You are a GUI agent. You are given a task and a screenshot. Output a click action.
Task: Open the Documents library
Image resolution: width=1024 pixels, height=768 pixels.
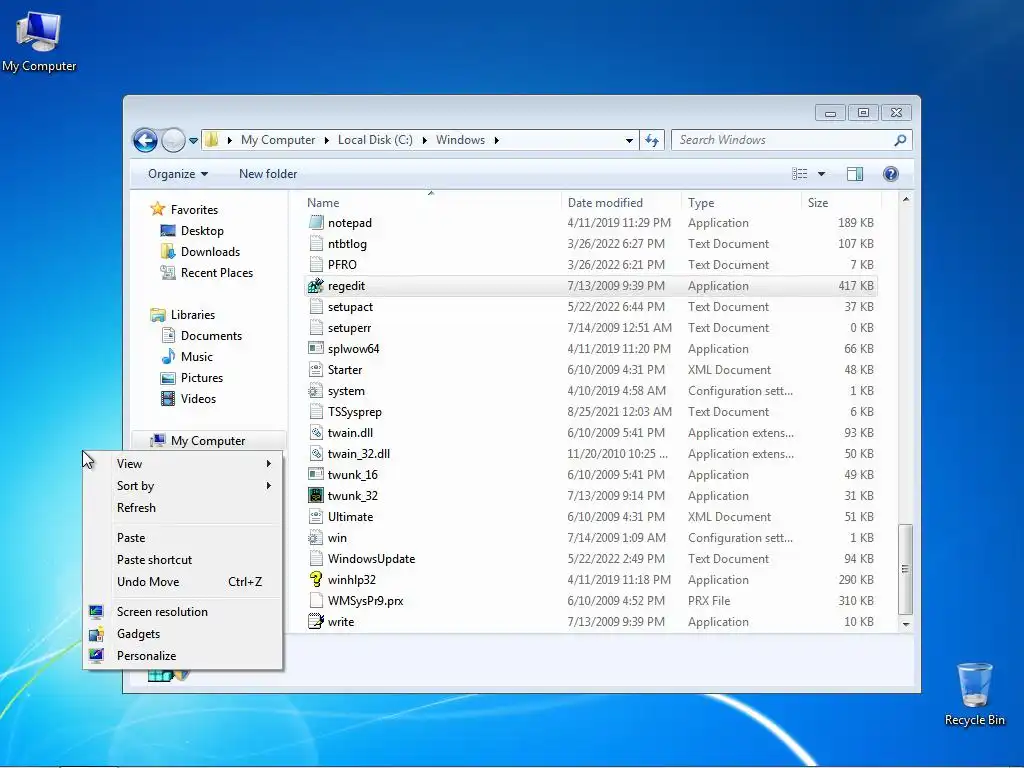(x=211, y=336)
